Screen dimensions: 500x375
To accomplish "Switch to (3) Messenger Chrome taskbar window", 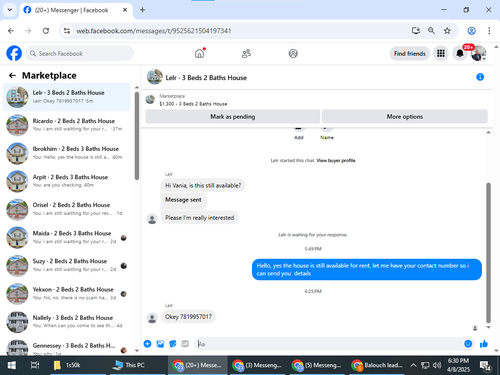I will click(x=257, y=365).
